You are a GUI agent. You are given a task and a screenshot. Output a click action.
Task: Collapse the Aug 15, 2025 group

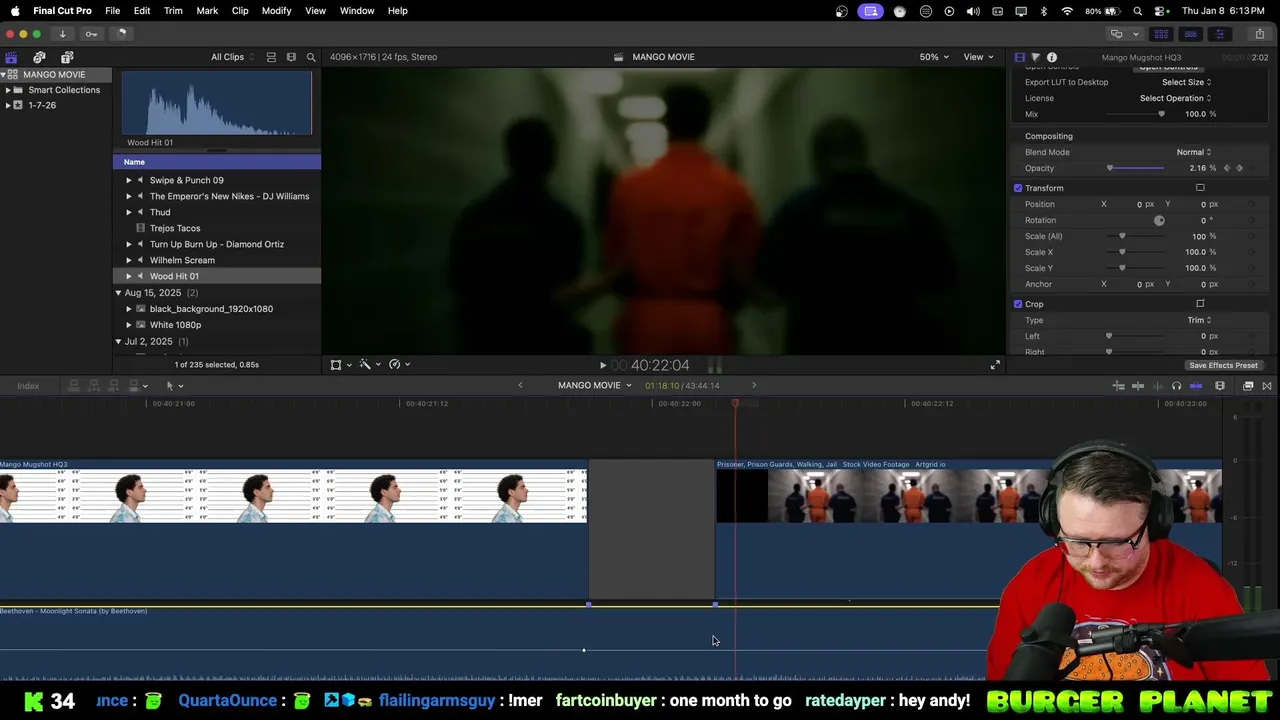(x=118, y=293)
